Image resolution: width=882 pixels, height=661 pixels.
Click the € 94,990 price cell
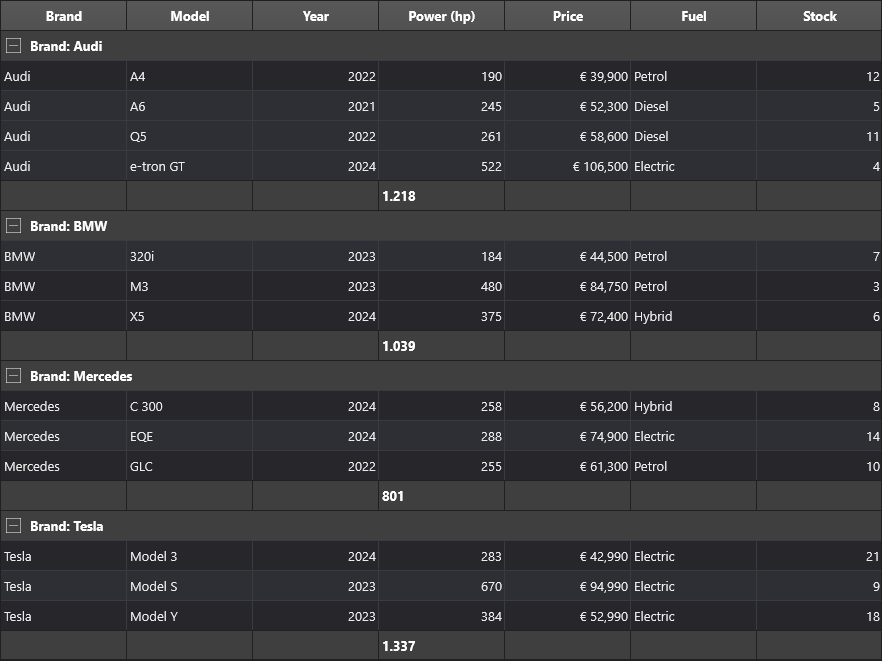(568, 586)
